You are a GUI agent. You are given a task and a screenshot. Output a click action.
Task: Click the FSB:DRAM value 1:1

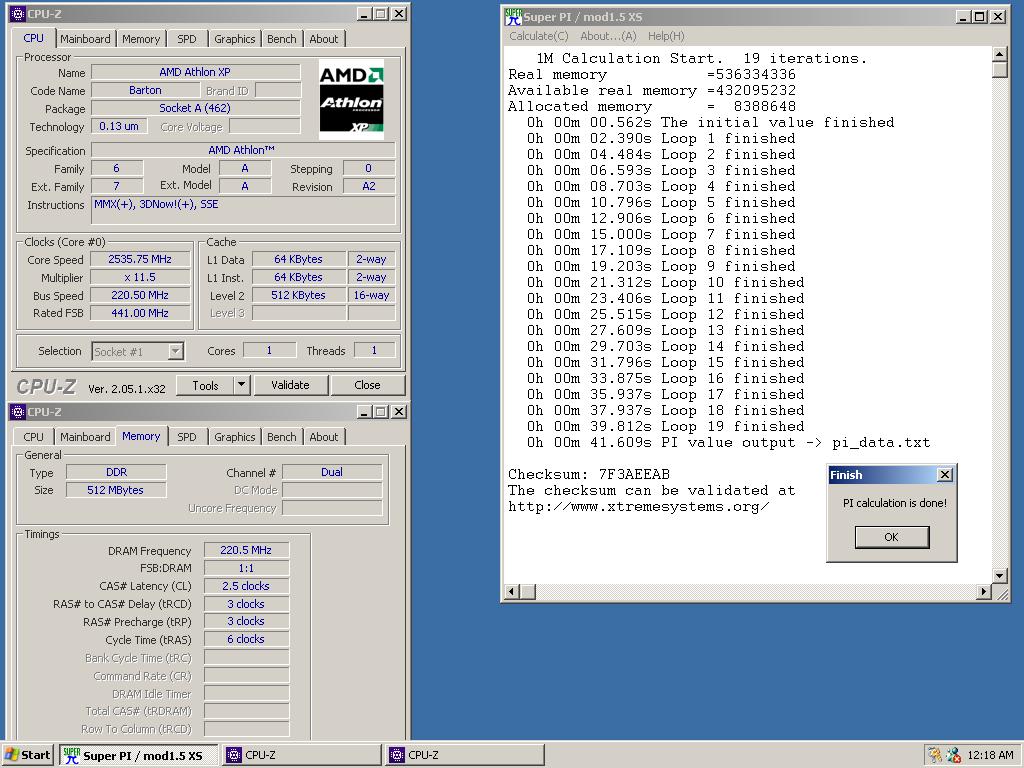coord(246,568)
